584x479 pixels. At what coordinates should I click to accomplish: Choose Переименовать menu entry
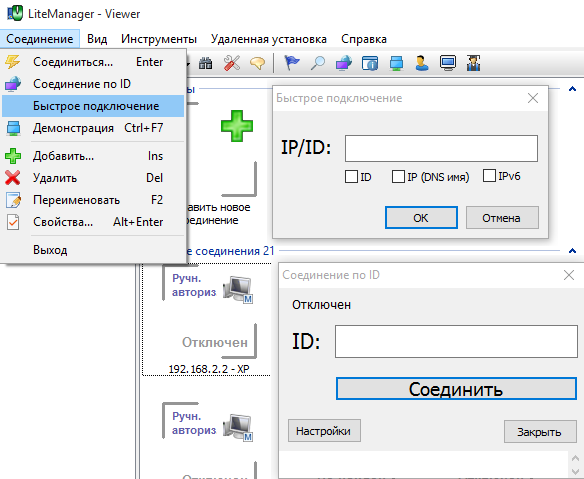click(x=93, y=200)
